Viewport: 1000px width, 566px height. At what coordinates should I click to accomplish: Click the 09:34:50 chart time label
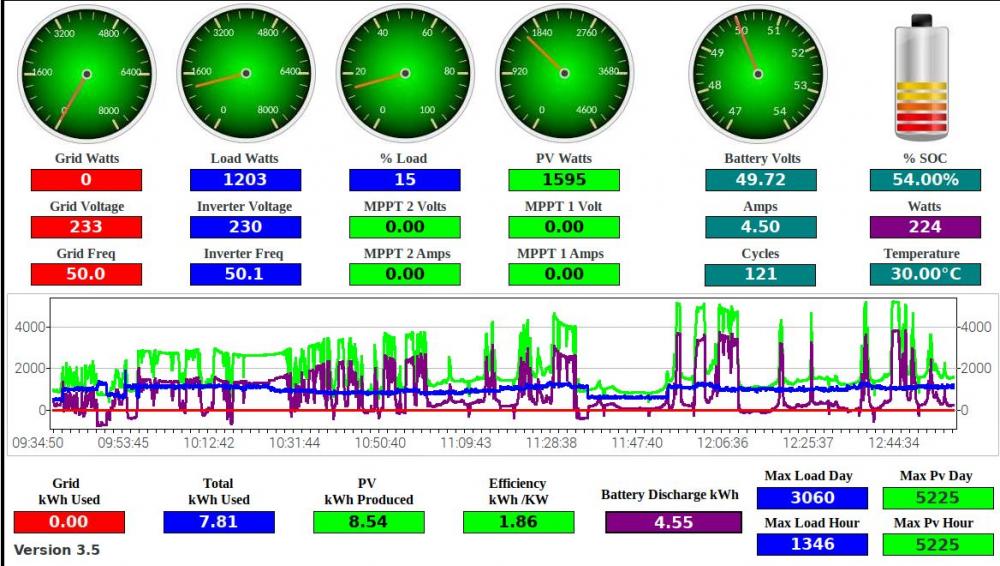(x=38, y=442)
